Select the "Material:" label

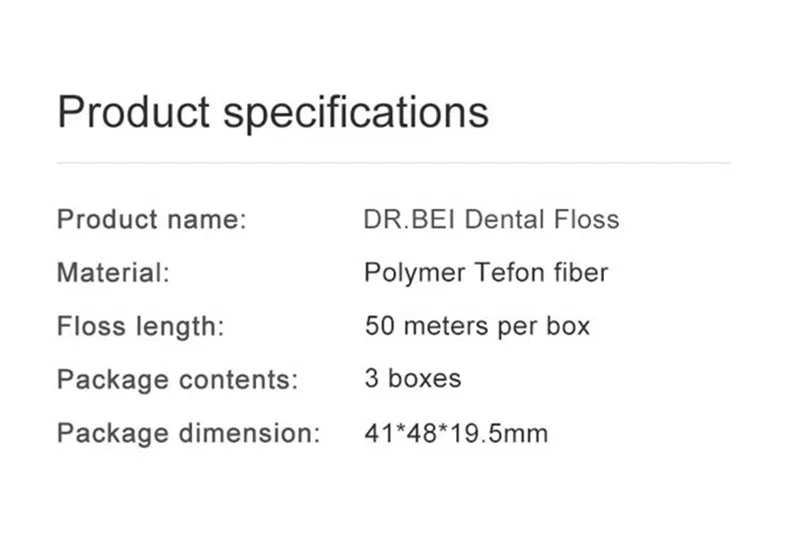[113, 272]
